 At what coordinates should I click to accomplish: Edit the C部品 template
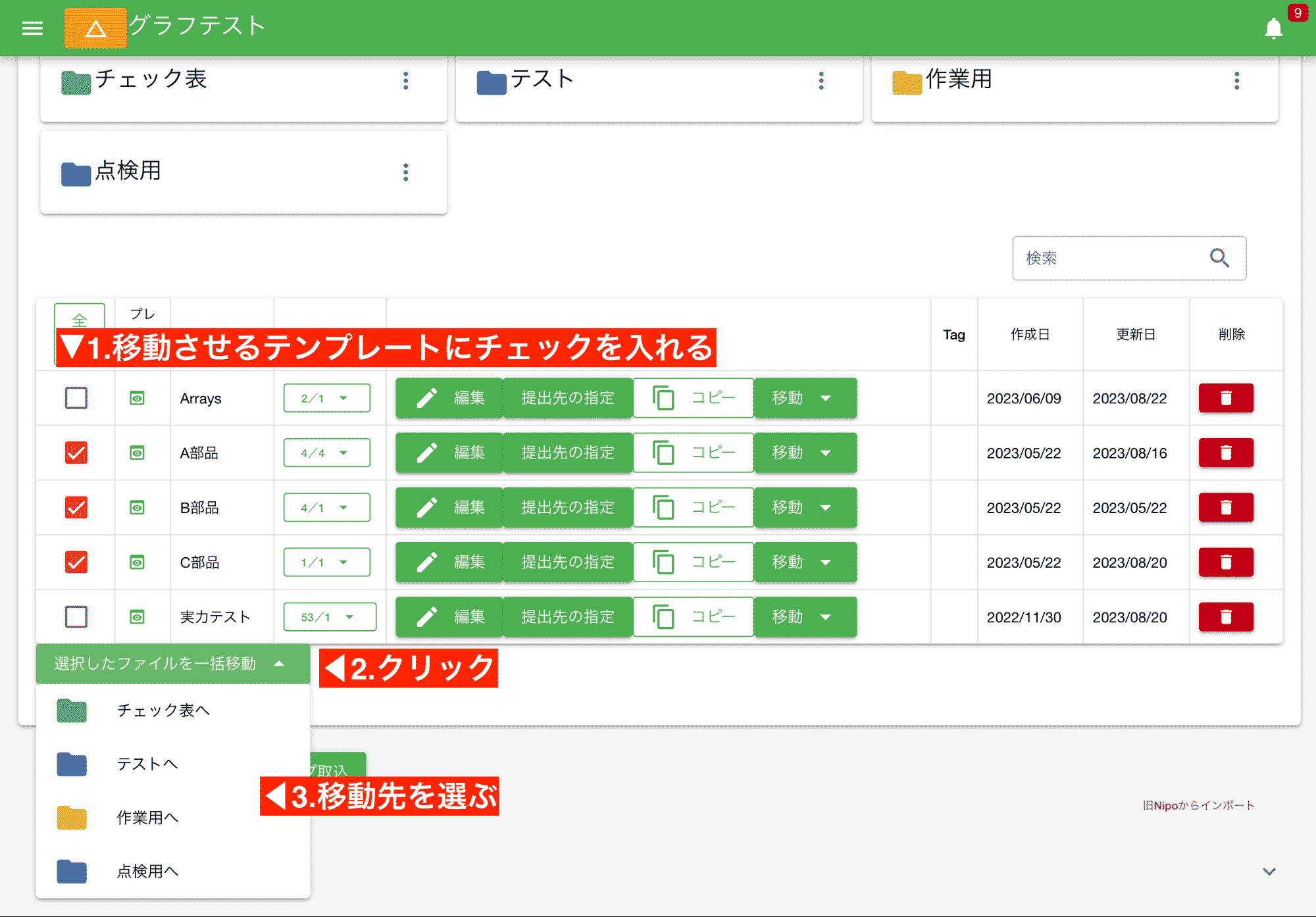tap(449, 562)
